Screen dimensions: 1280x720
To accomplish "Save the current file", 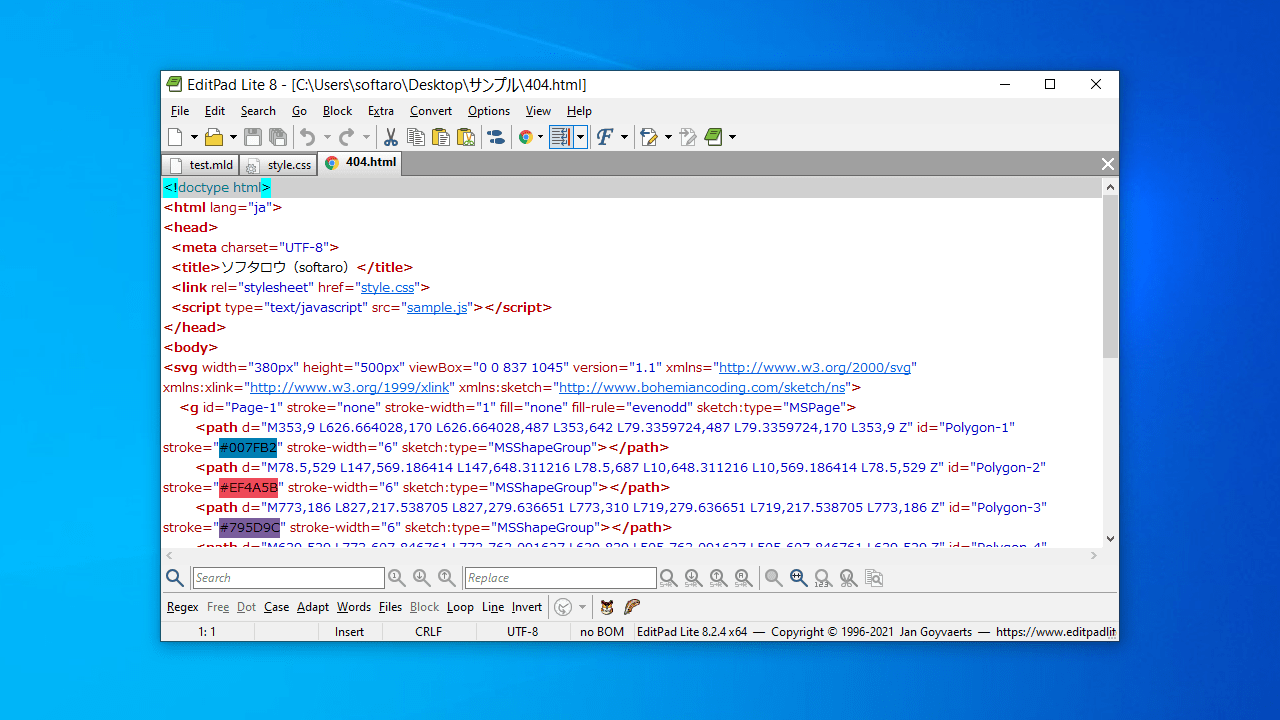I will coord(253,137).
